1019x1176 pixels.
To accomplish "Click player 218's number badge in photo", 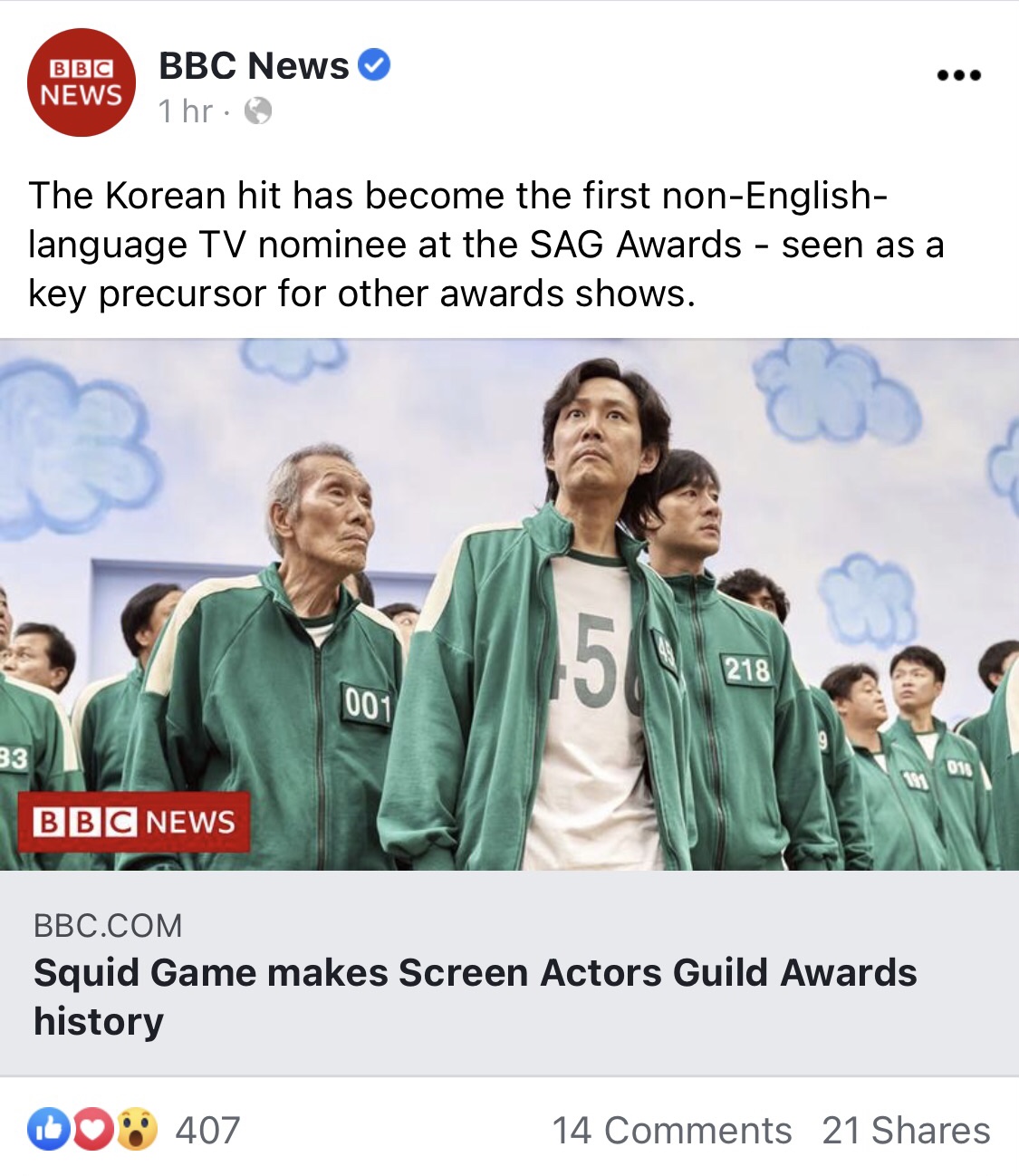I will [x=747, y=670].
